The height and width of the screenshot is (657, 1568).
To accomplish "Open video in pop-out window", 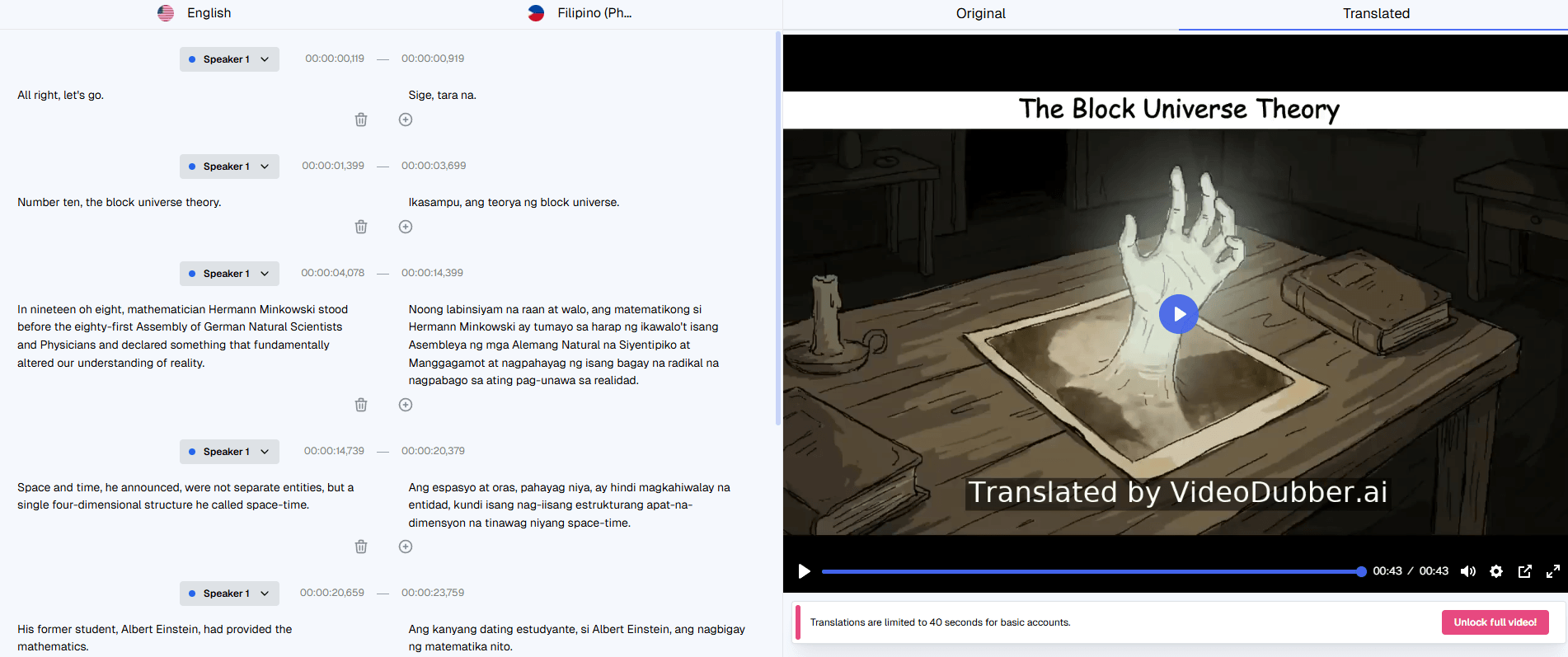I will [1525, 571].
